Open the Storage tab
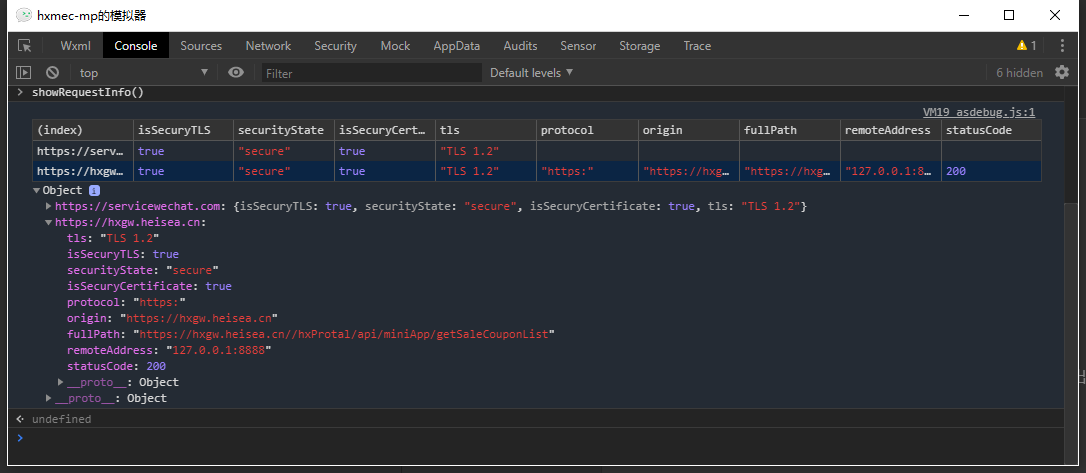Image resolution: width=1086 pixels, height=473 pixels. [639, 46]
